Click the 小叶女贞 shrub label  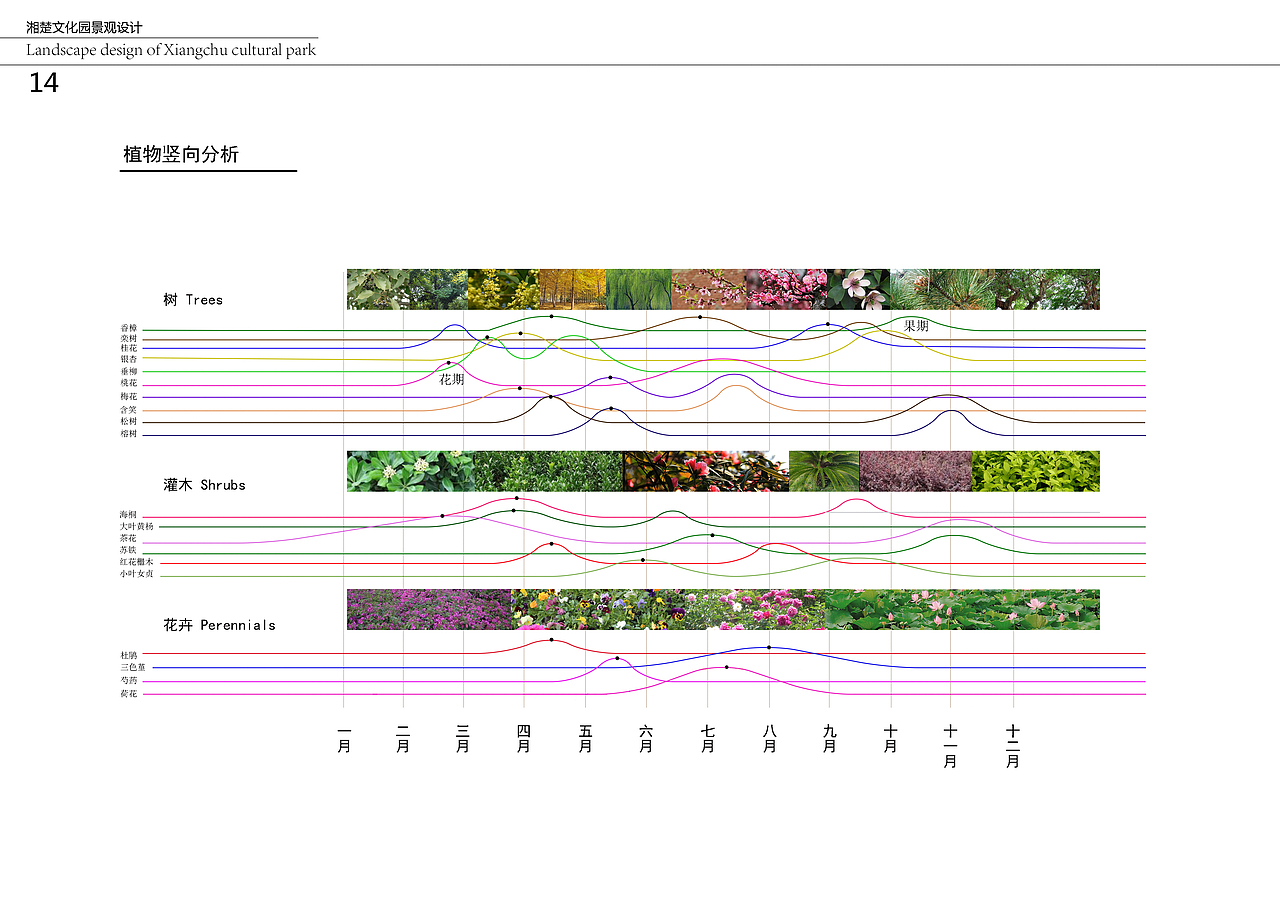(137, 574)
